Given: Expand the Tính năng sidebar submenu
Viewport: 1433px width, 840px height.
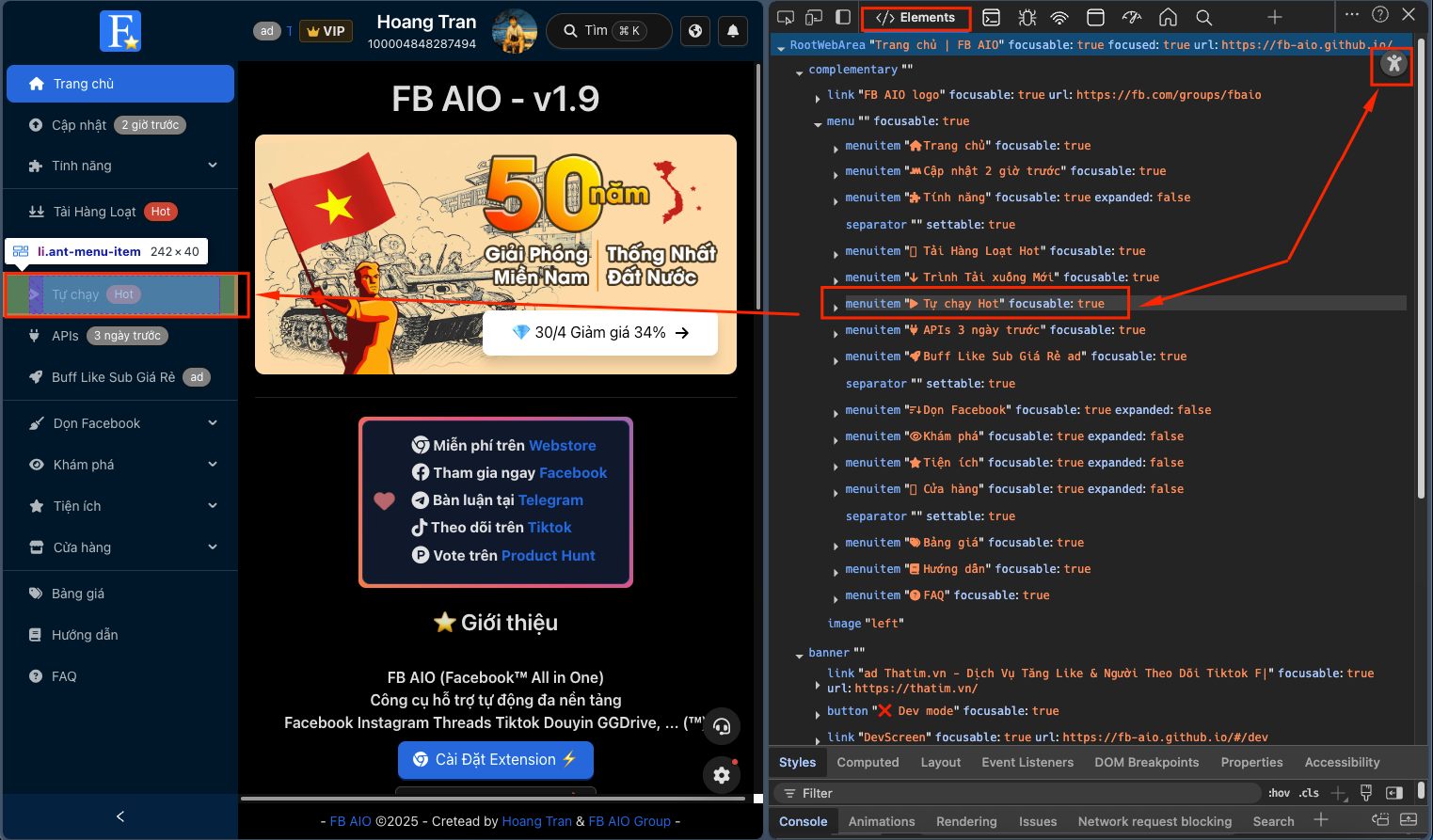Looking at the screenshot, I should click(120, 166).
